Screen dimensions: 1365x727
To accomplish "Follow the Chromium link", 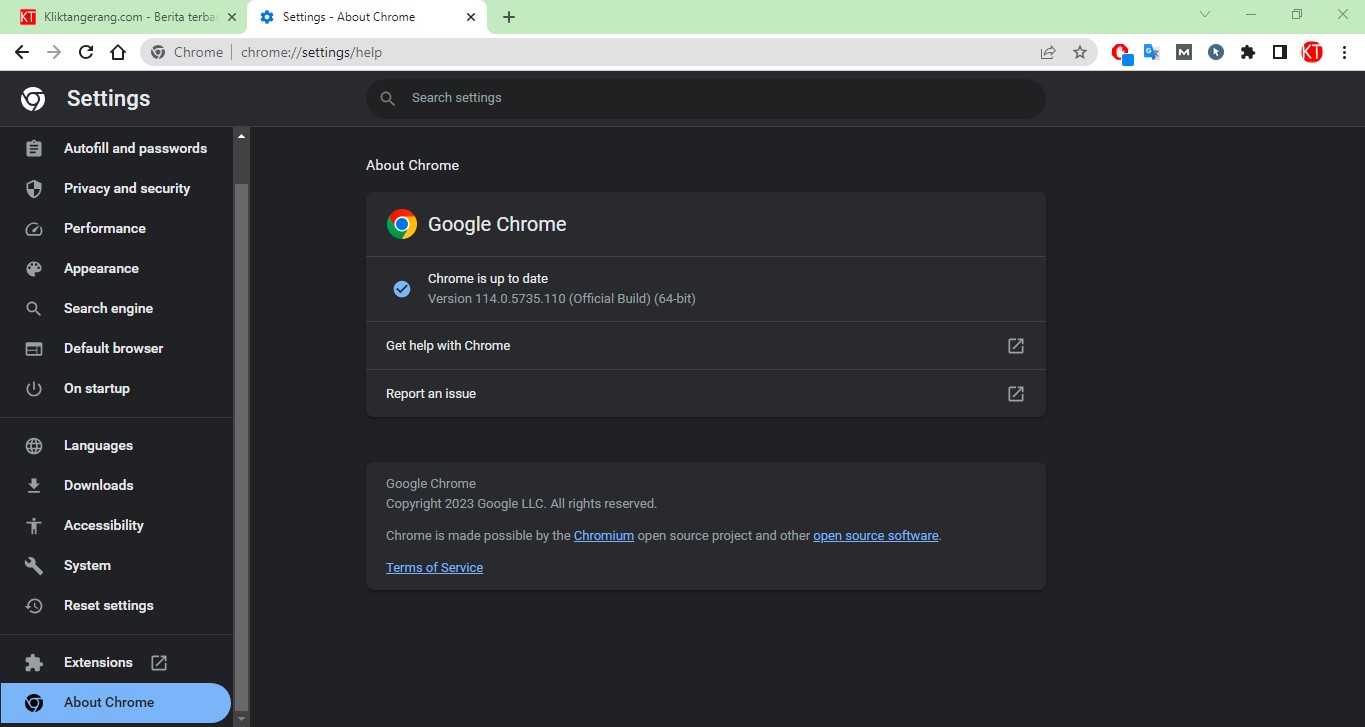I will [x=604, y=536].
